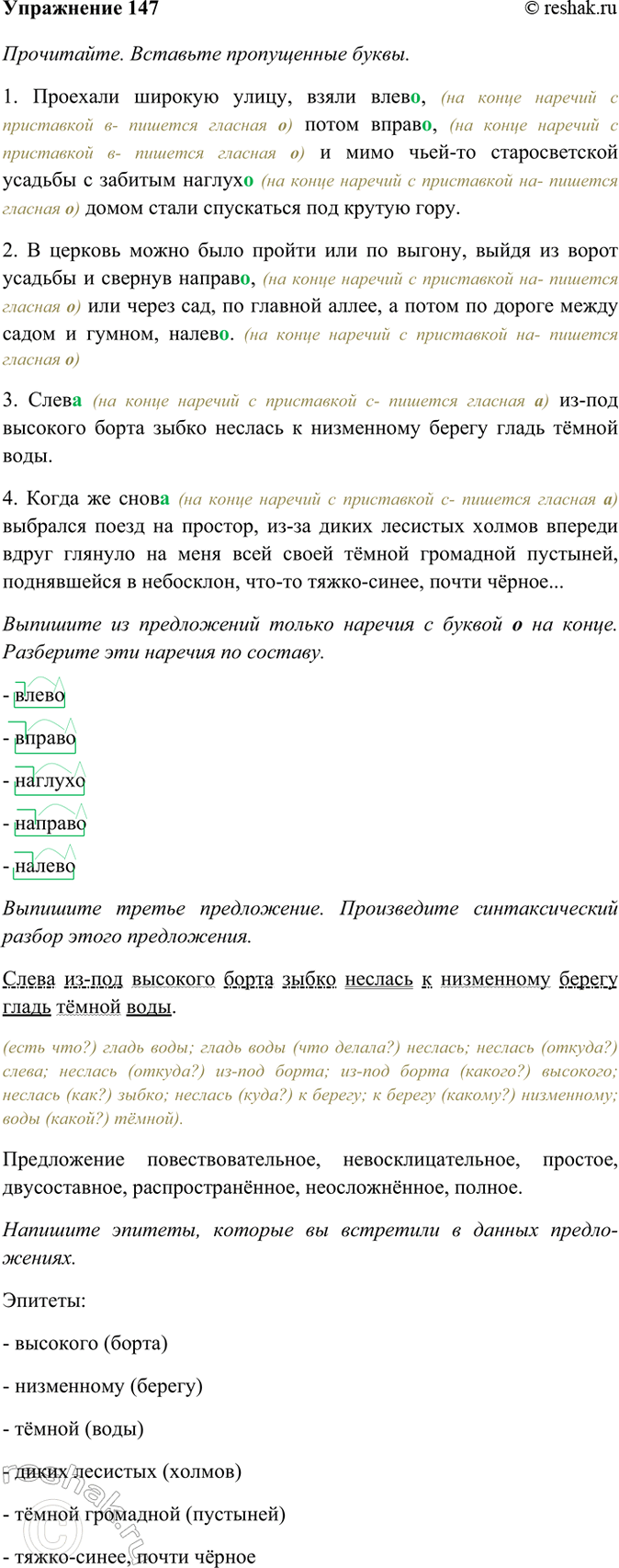Select the parsed adverb направо in list
This screenshot has height=1568, width=619.
coord(51,824)
